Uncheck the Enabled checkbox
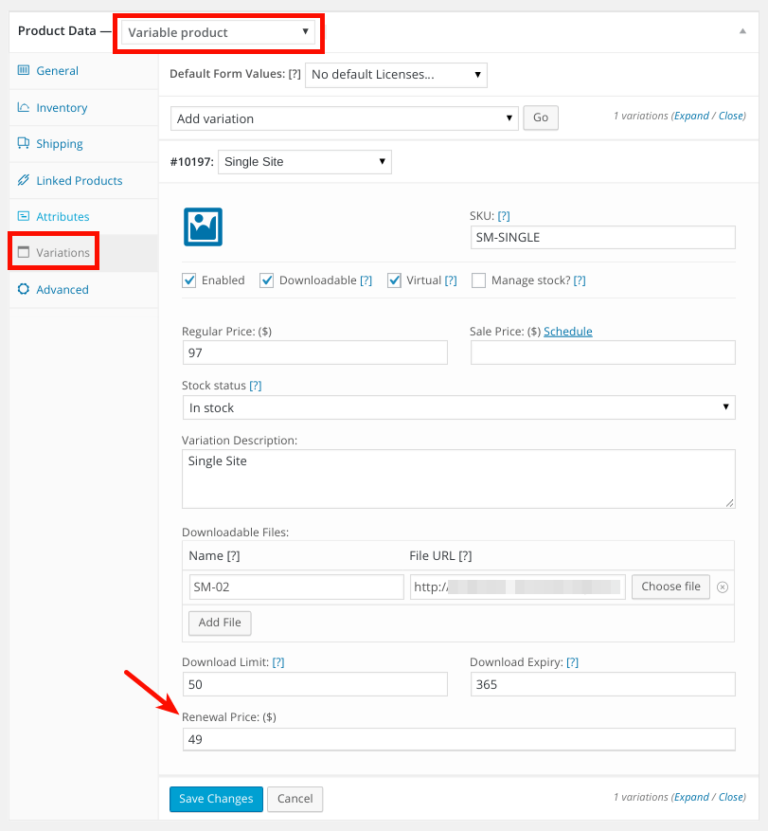The image size is (768, 831). 189,280
